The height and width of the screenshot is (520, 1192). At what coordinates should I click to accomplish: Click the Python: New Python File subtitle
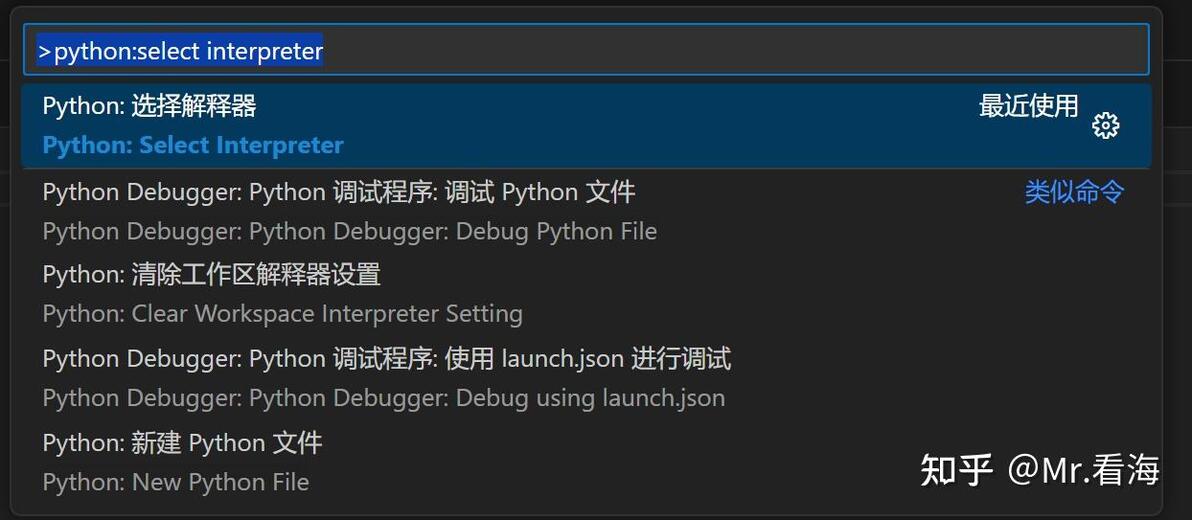pos(176,482)
